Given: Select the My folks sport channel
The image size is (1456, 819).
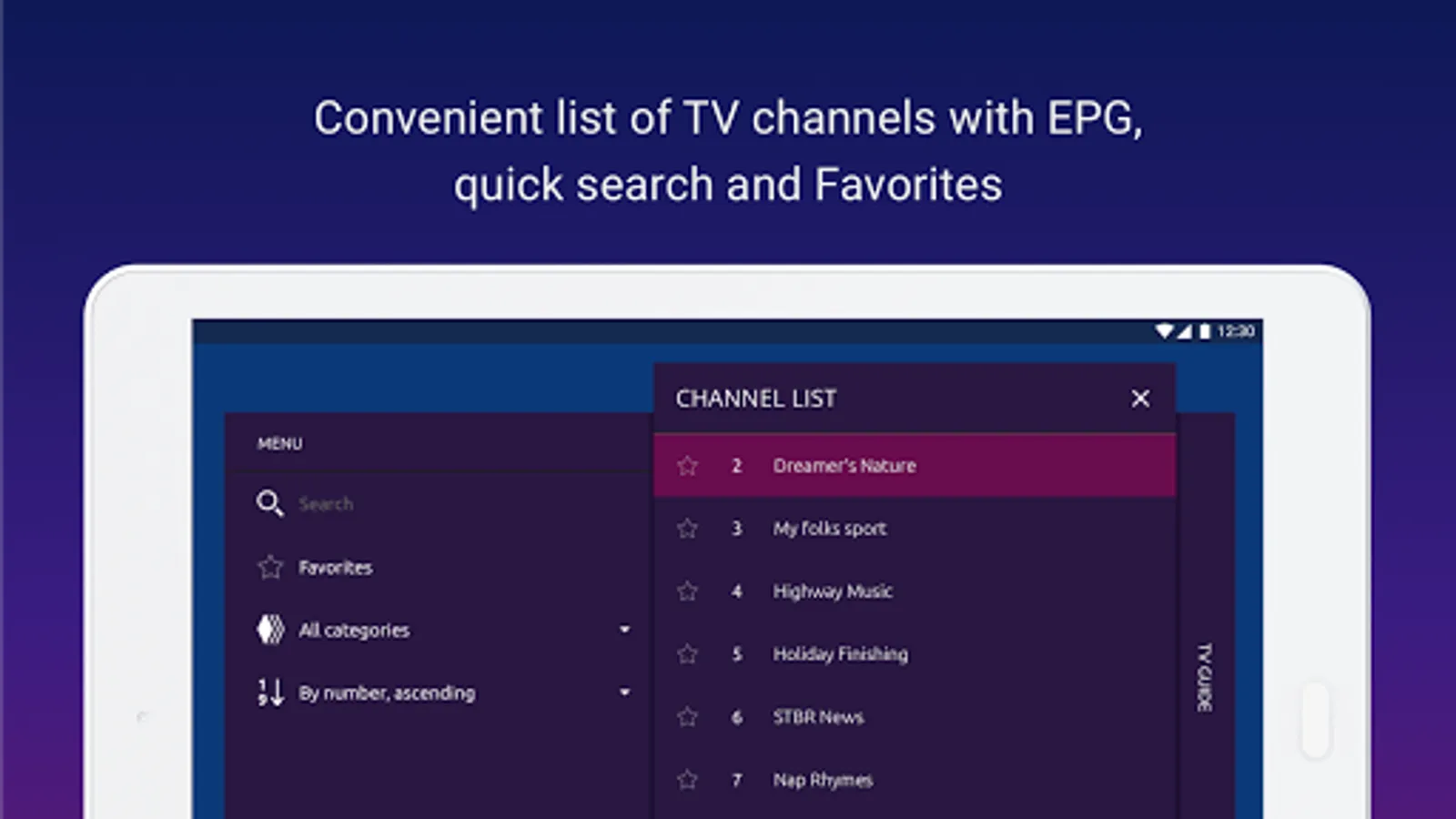Looking at the screenshot, I should [x=915, y=529].
